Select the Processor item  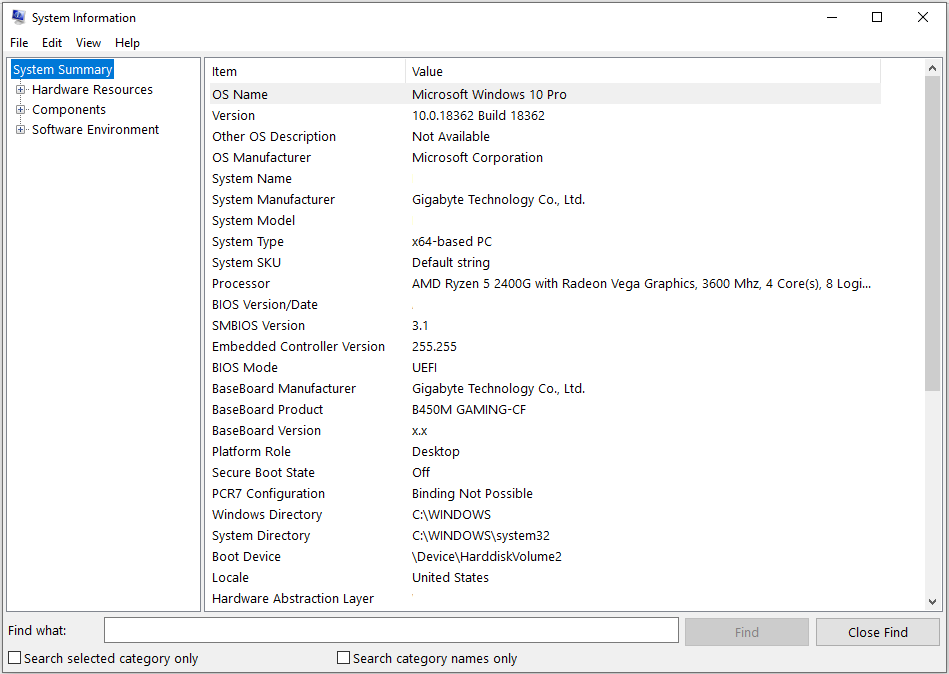coord(241,284)
